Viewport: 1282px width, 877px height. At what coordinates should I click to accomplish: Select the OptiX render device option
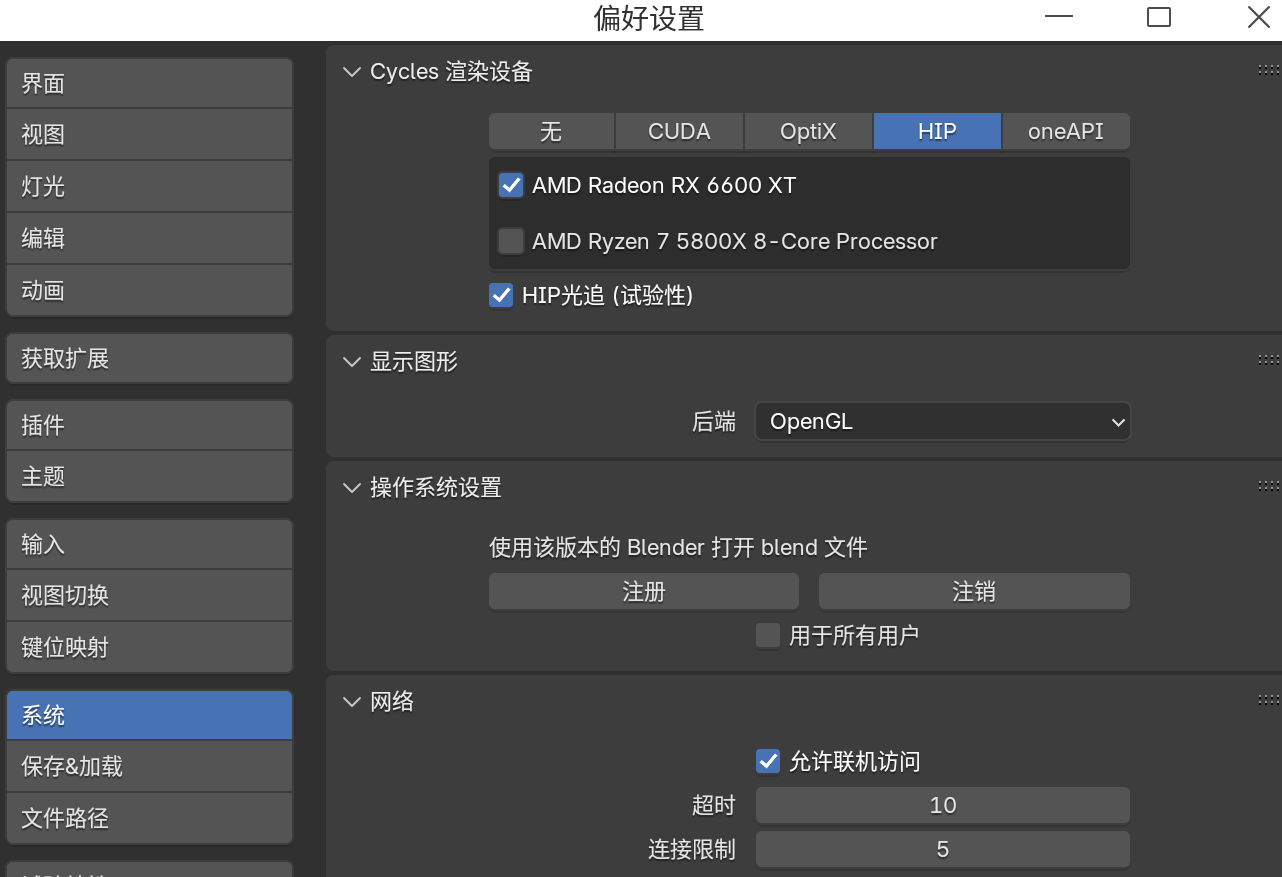tap(808, 131)
